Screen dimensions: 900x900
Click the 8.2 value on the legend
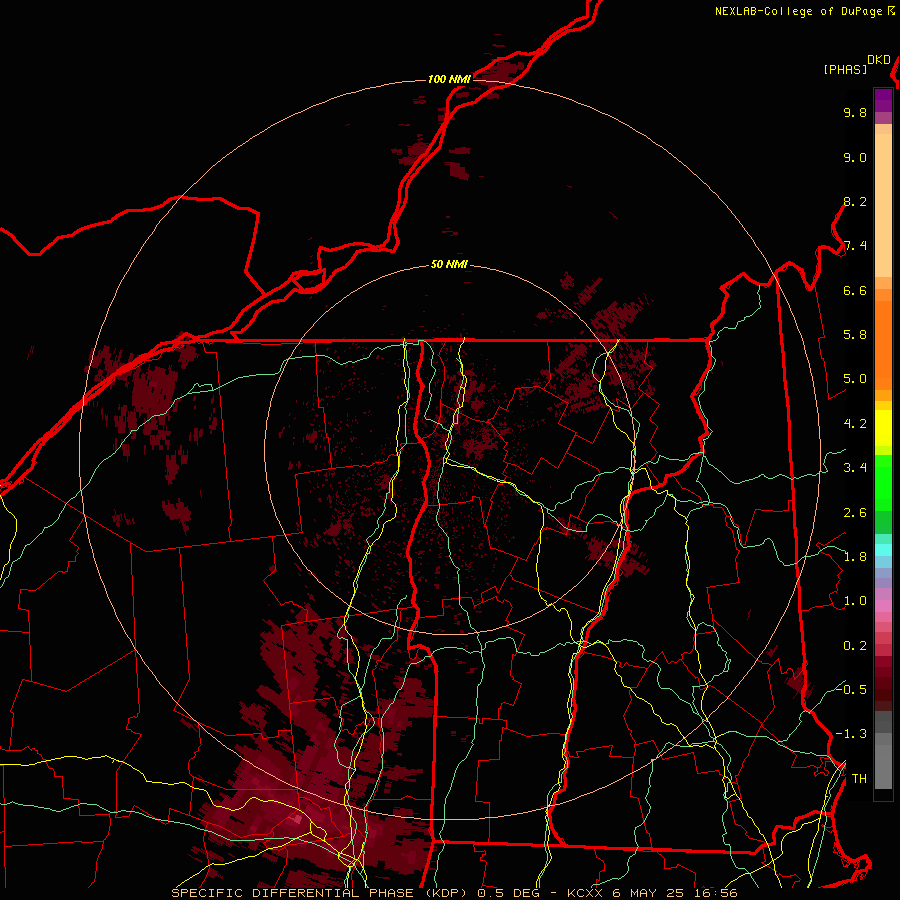pos(855,202)
